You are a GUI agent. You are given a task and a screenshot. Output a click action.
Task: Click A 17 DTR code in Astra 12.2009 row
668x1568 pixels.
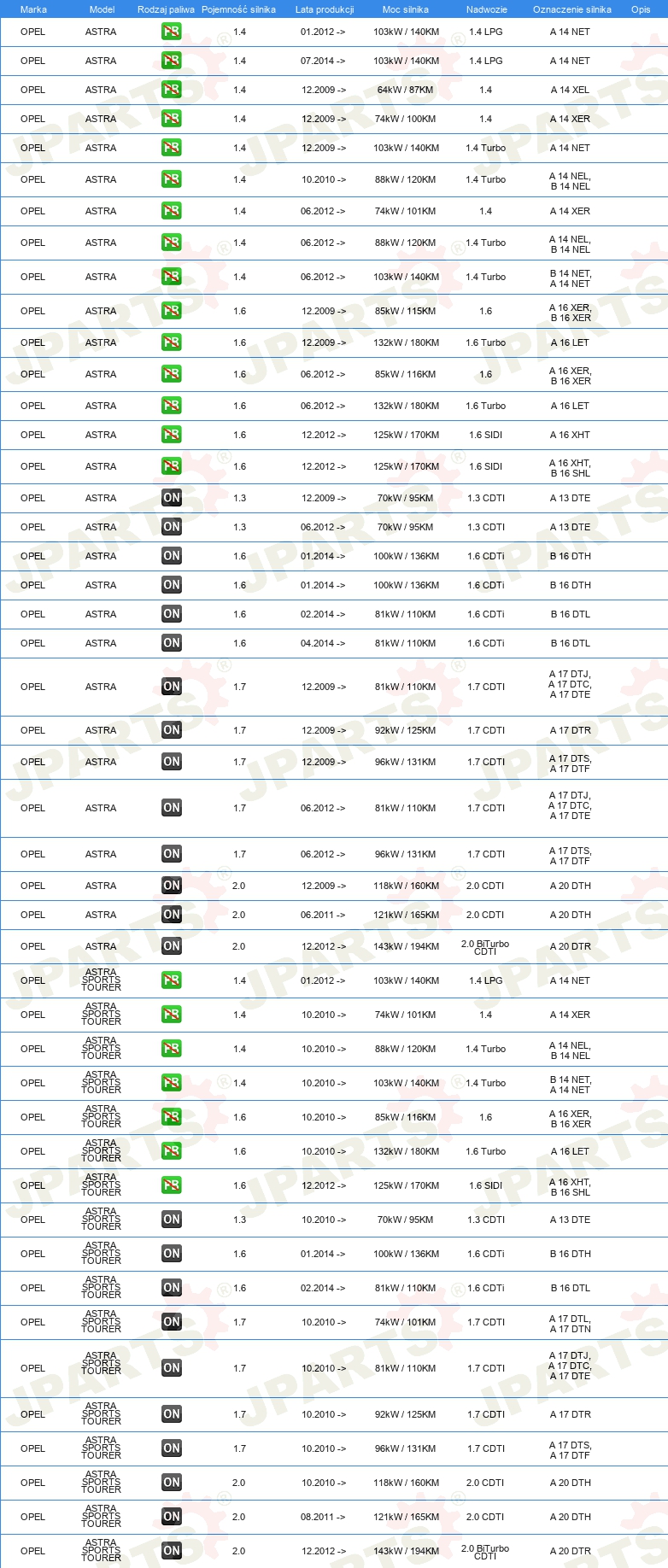pos(570,730)
